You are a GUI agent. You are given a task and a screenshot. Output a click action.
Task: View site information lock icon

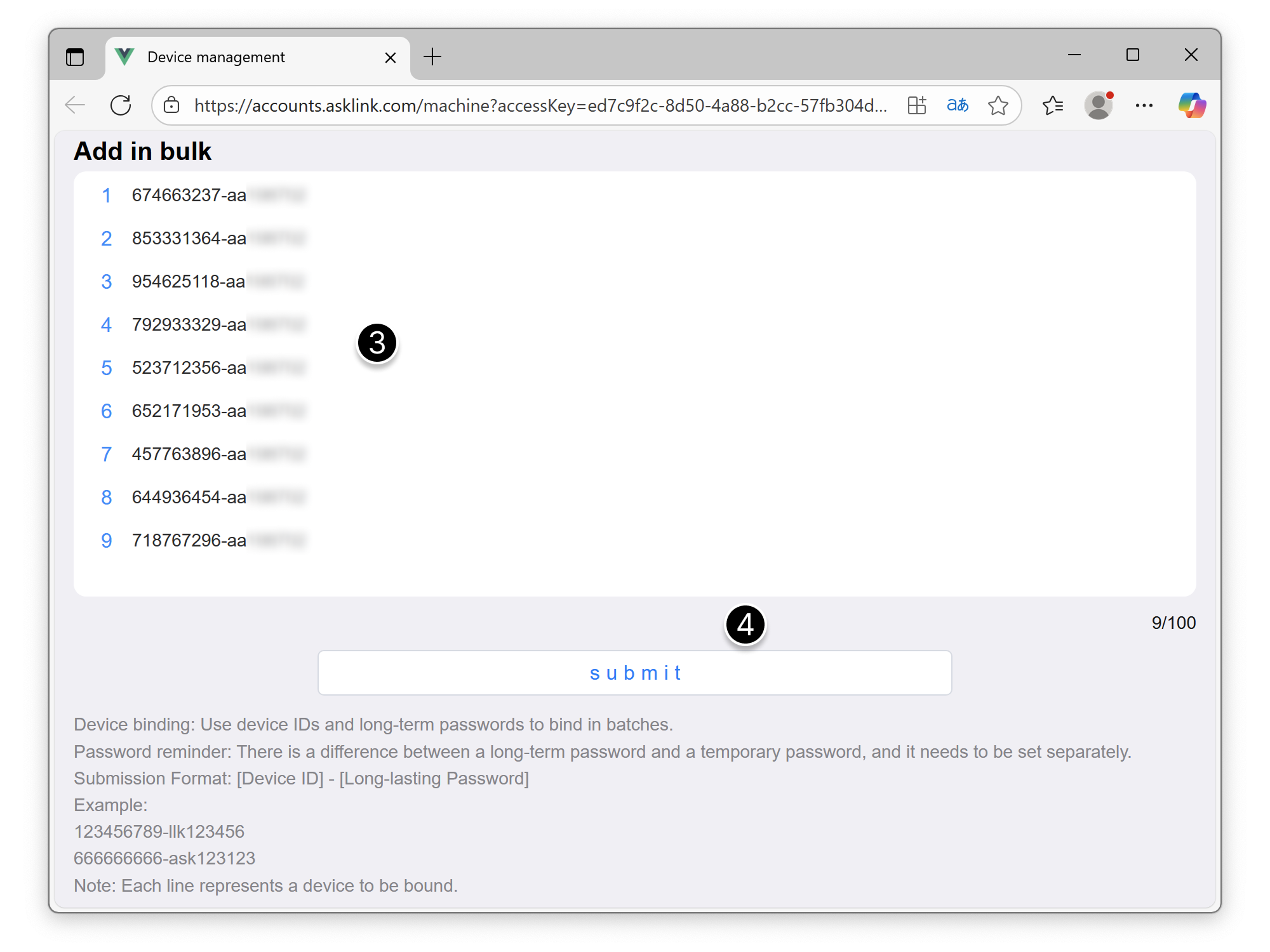coord(171,105)
